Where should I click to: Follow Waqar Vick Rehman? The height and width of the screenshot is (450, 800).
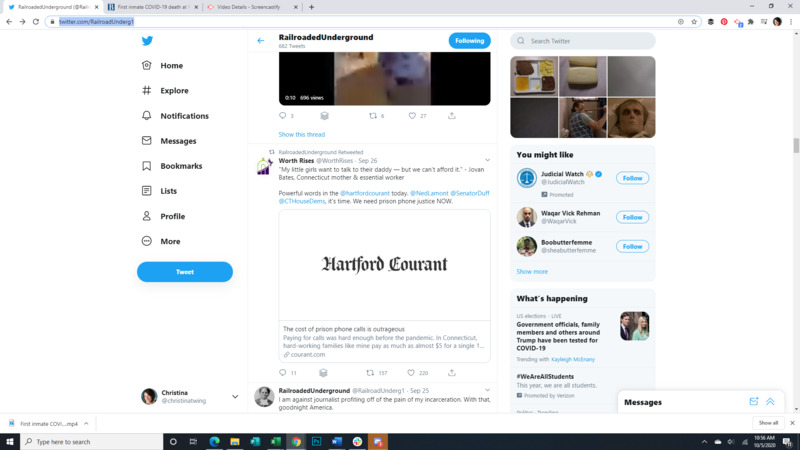(632, 217)
